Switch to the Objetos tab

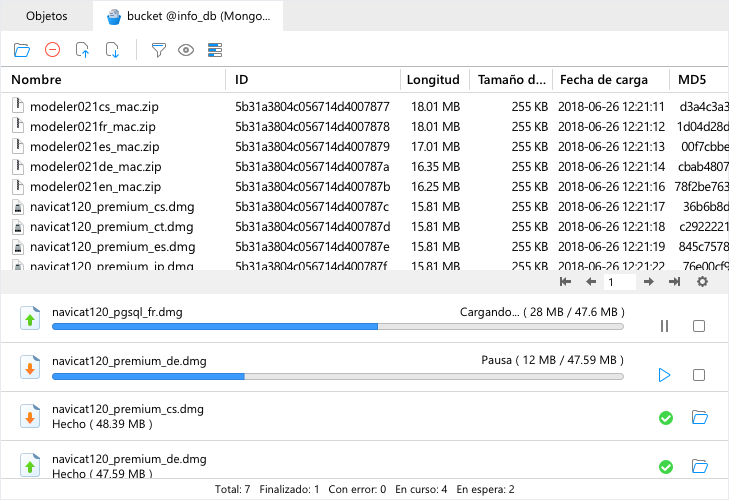click(47, 16)
